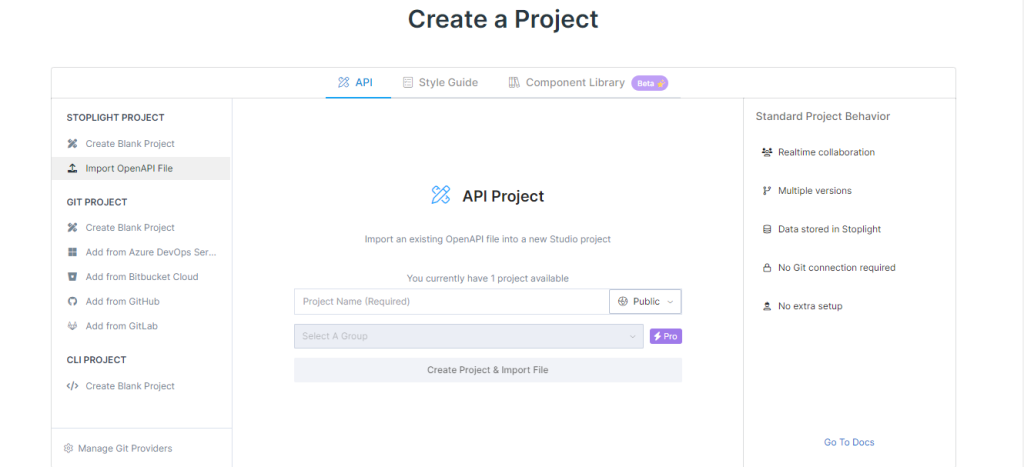1024x467 pixels.
Task: Click the 'GIT PROJECT' section heading
Action: (97, 202)
